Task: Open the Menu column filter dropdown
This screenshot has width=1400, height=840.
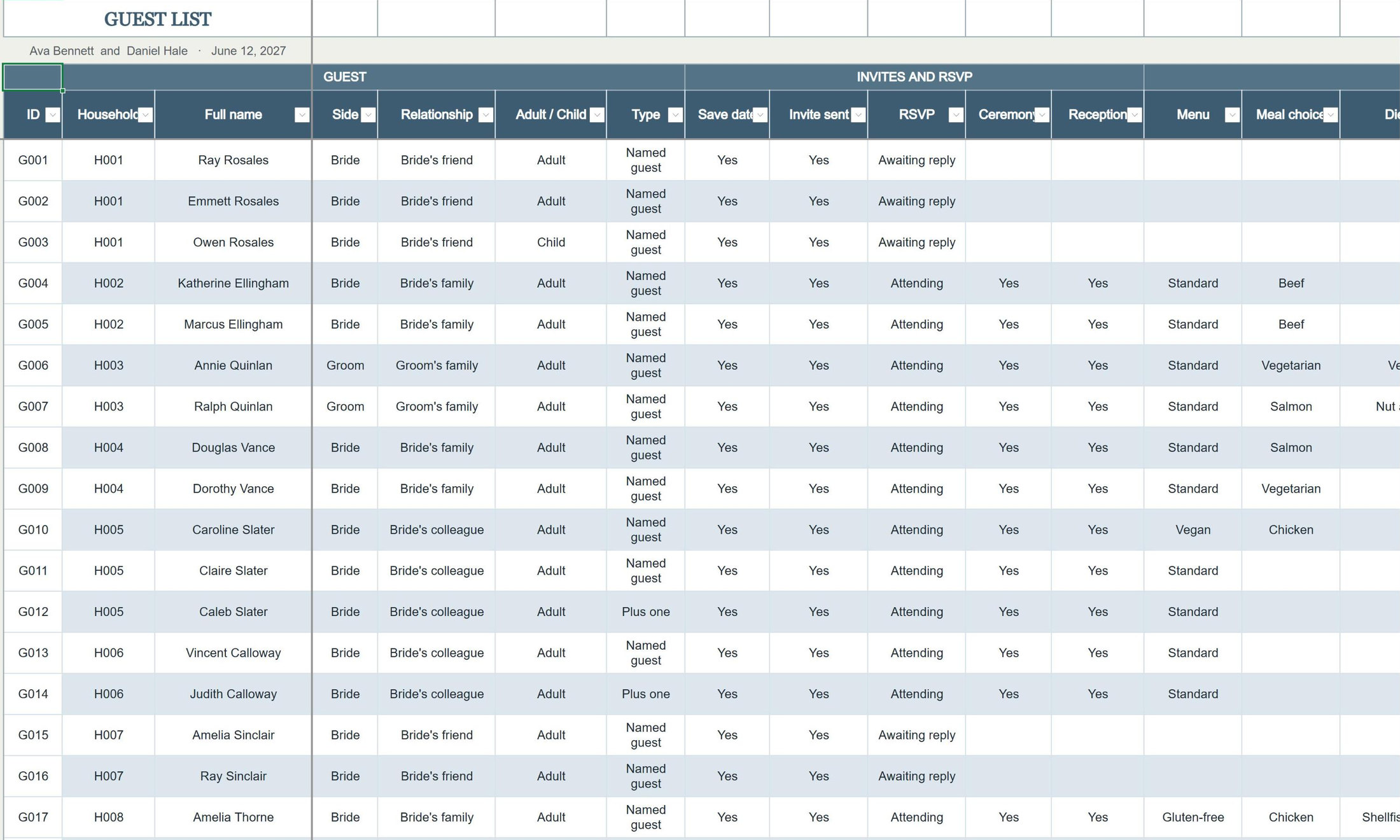Action: pyautogui.click(x=1233, y=115)
